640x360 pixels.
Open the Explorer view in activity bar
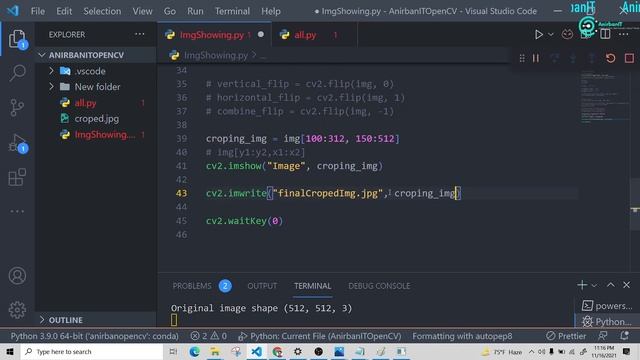point(17,39)
